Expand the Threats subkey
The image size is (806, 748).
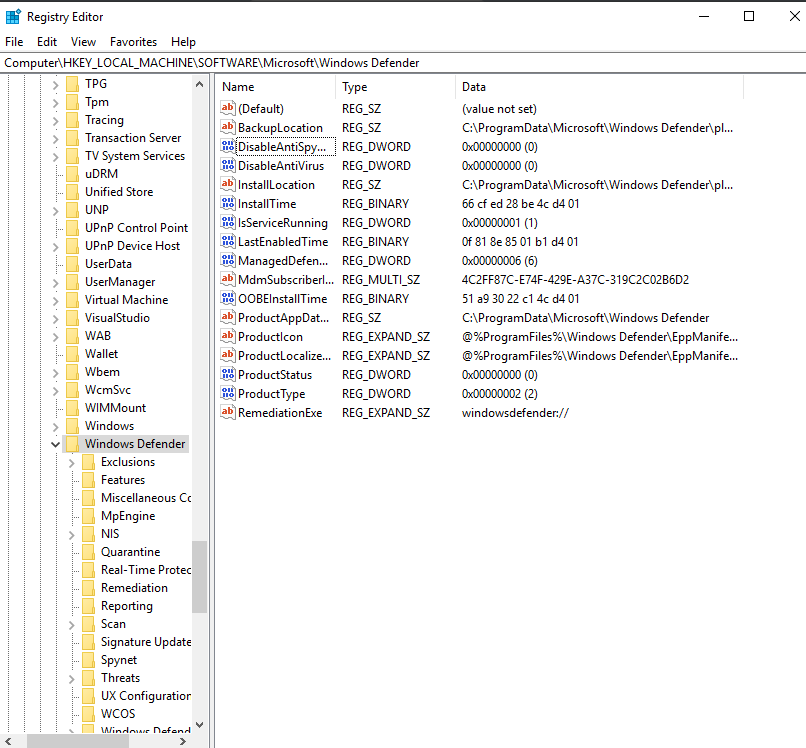click(71, 679)
